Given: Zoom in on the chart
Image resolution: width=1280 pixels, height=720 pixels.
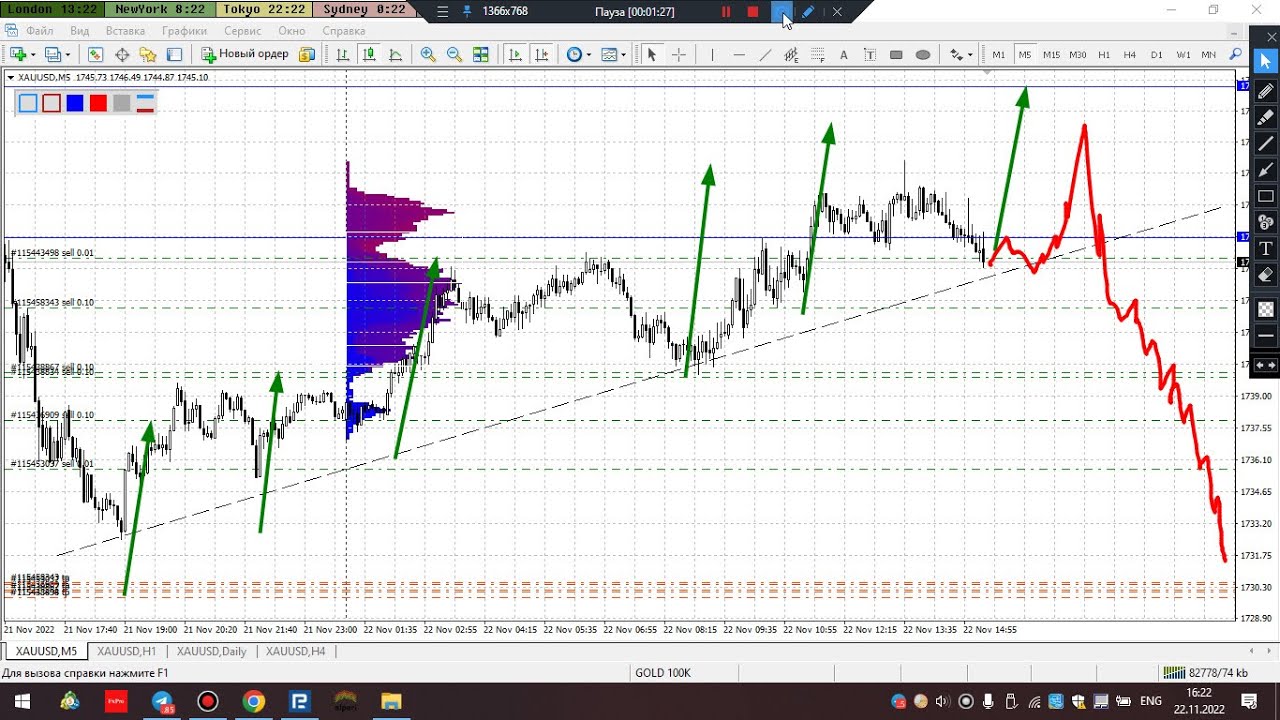Looking at the screenshot, I should tap(428, 54).
